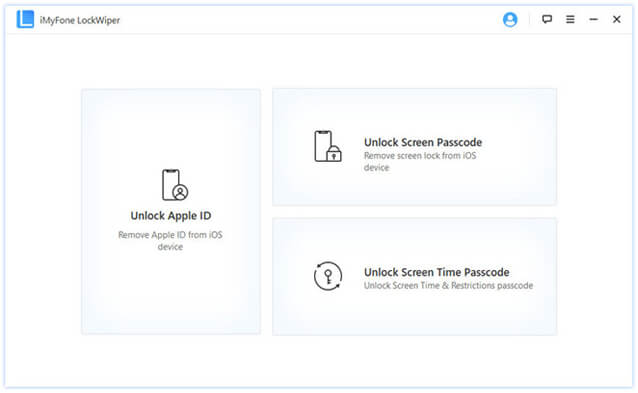This screenshot has height=393, width=638.
Task: Select the Unlock Apple ID heading
Action: click(x=170, y=216)
